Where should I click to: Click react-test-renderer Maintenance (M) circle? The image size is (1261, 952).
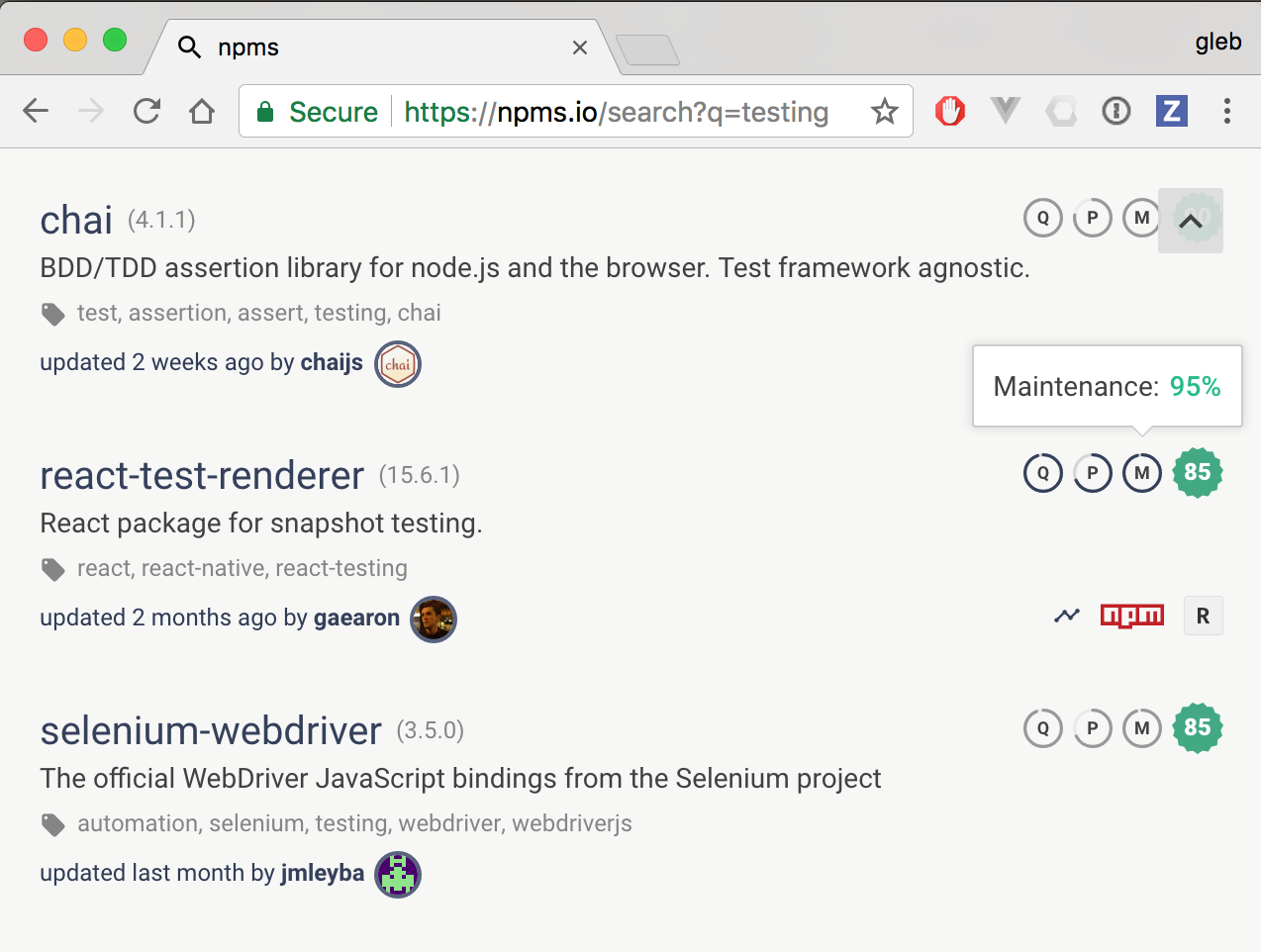point(1142,473)
